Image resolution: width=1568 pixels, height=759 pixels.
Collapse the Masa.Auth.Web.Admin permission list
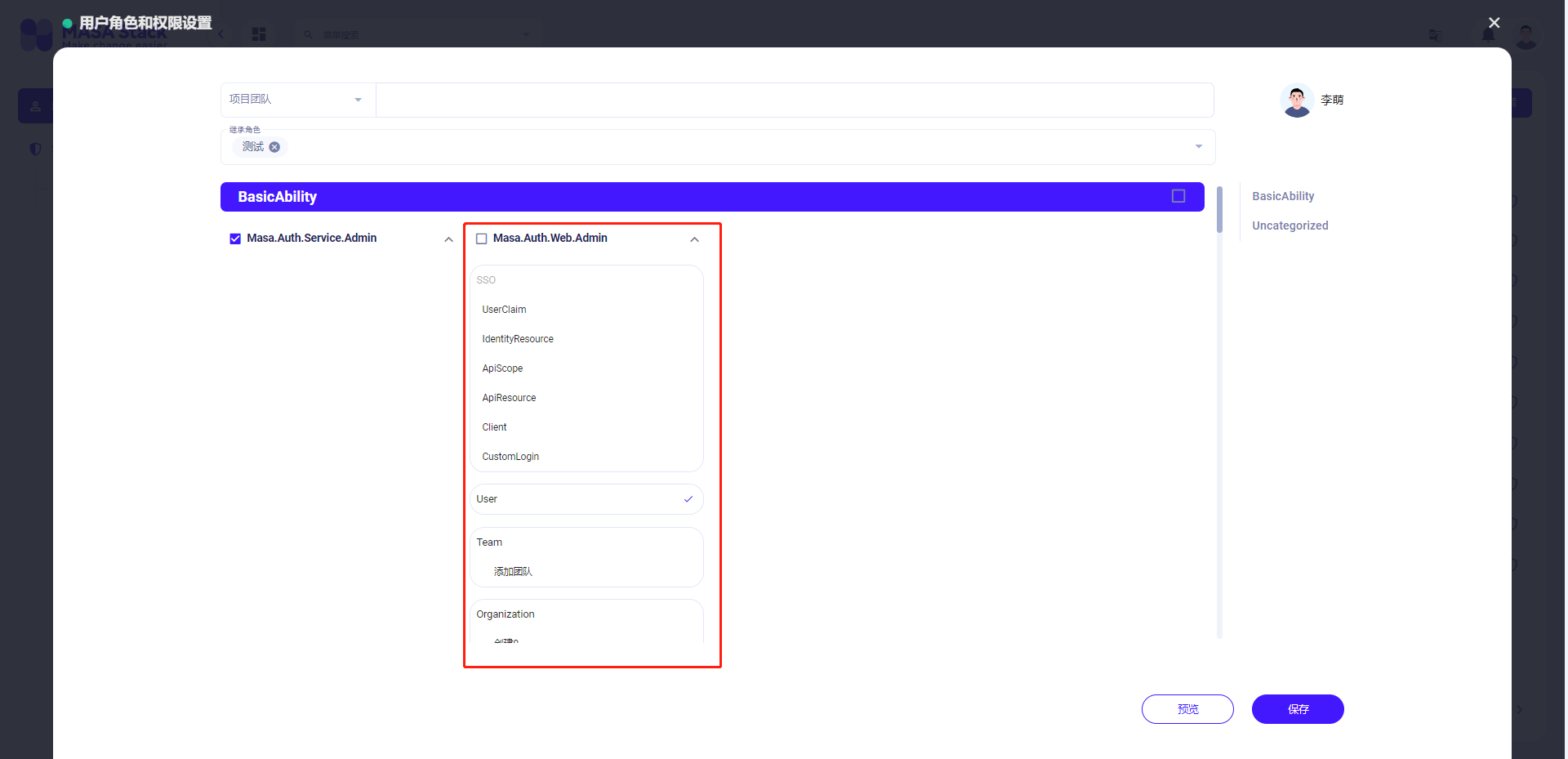(694, 239)
